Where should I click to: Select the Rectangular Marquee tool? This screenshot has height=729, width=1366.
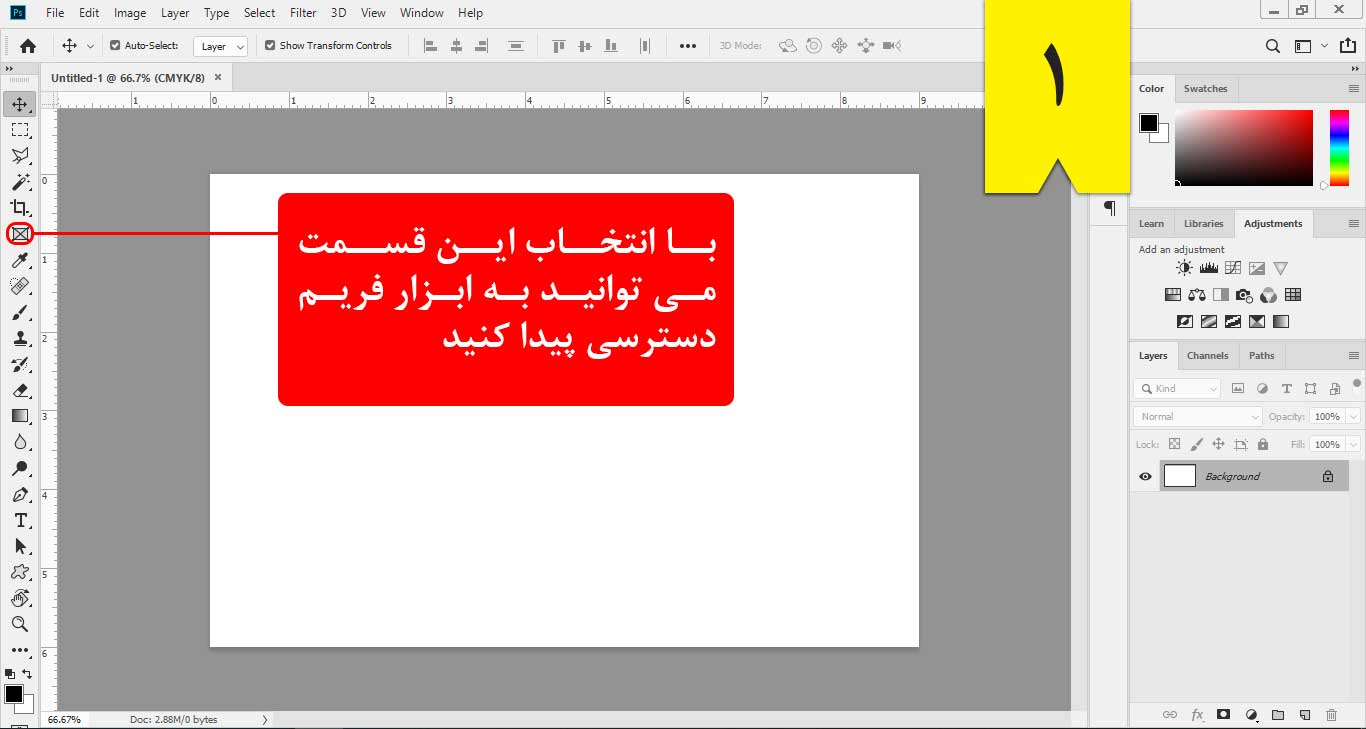tap(20, 130)
